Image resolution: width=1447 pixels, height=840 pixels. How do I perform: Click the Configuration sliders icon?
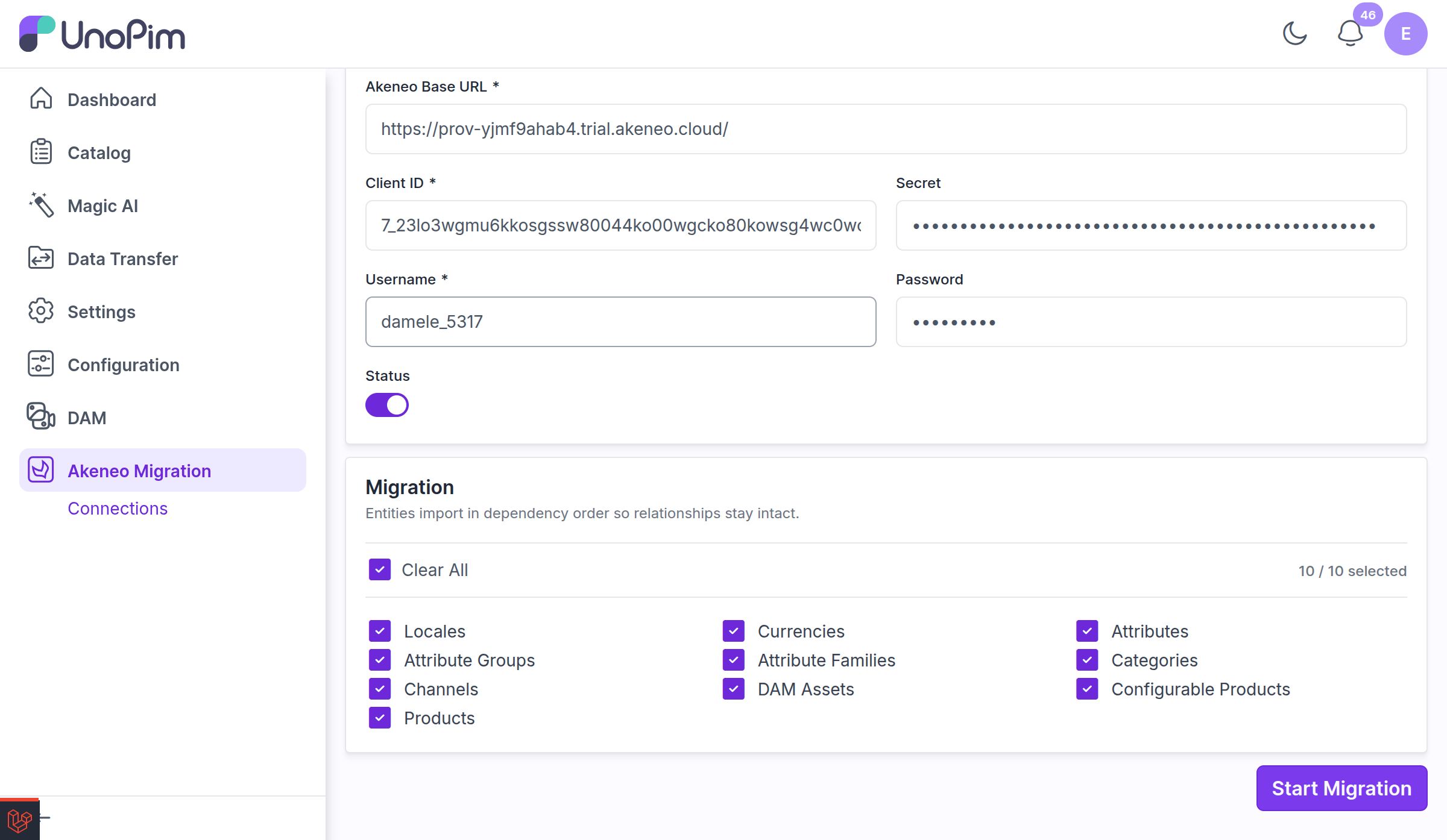(x=41, y=365)
